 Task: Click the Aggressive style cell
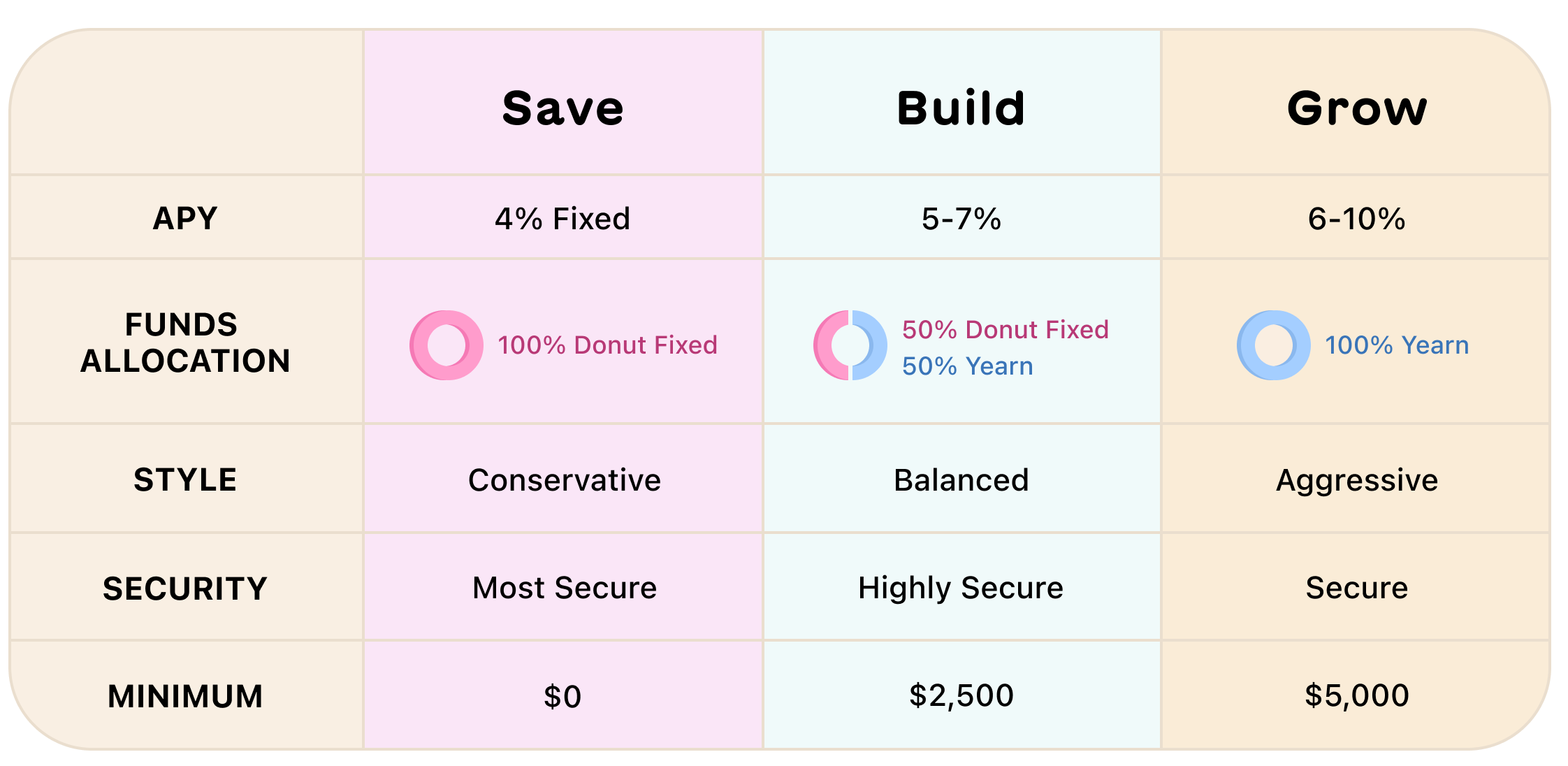pyautogui.click(x=1357, y=481)
